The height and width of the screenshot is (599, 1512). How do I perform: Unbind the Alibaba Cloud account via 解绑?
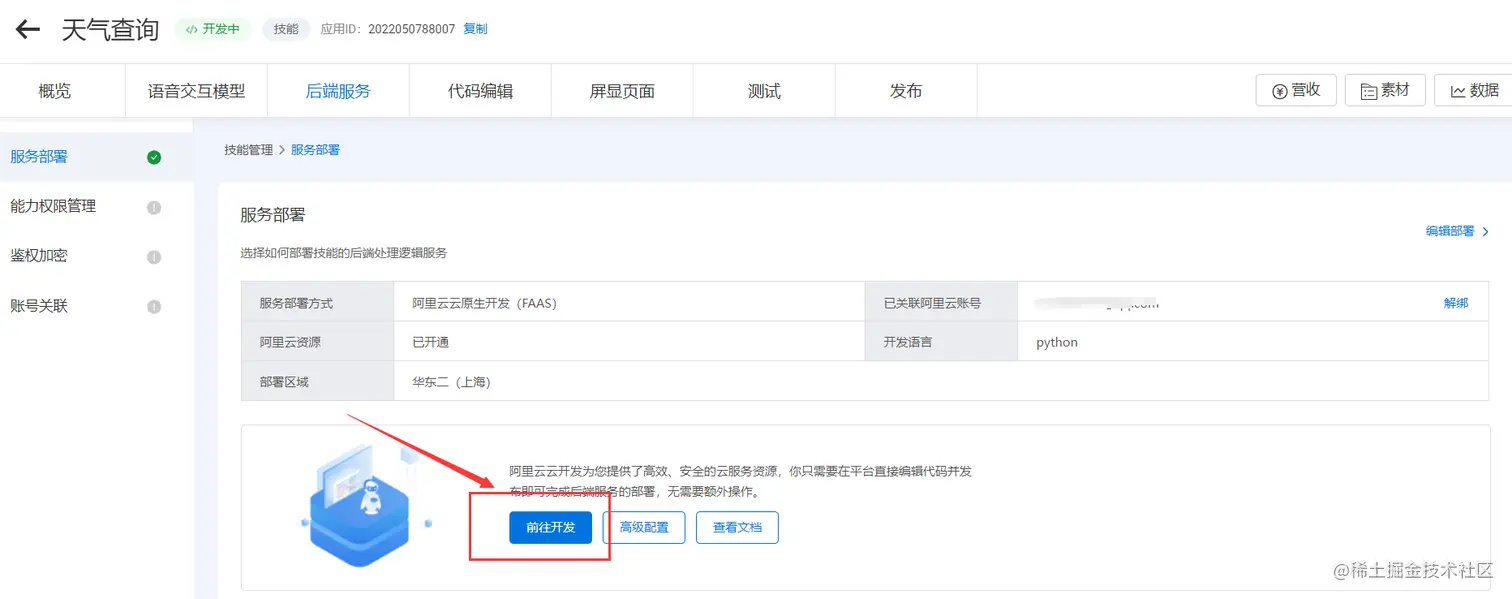(1457, 301)
